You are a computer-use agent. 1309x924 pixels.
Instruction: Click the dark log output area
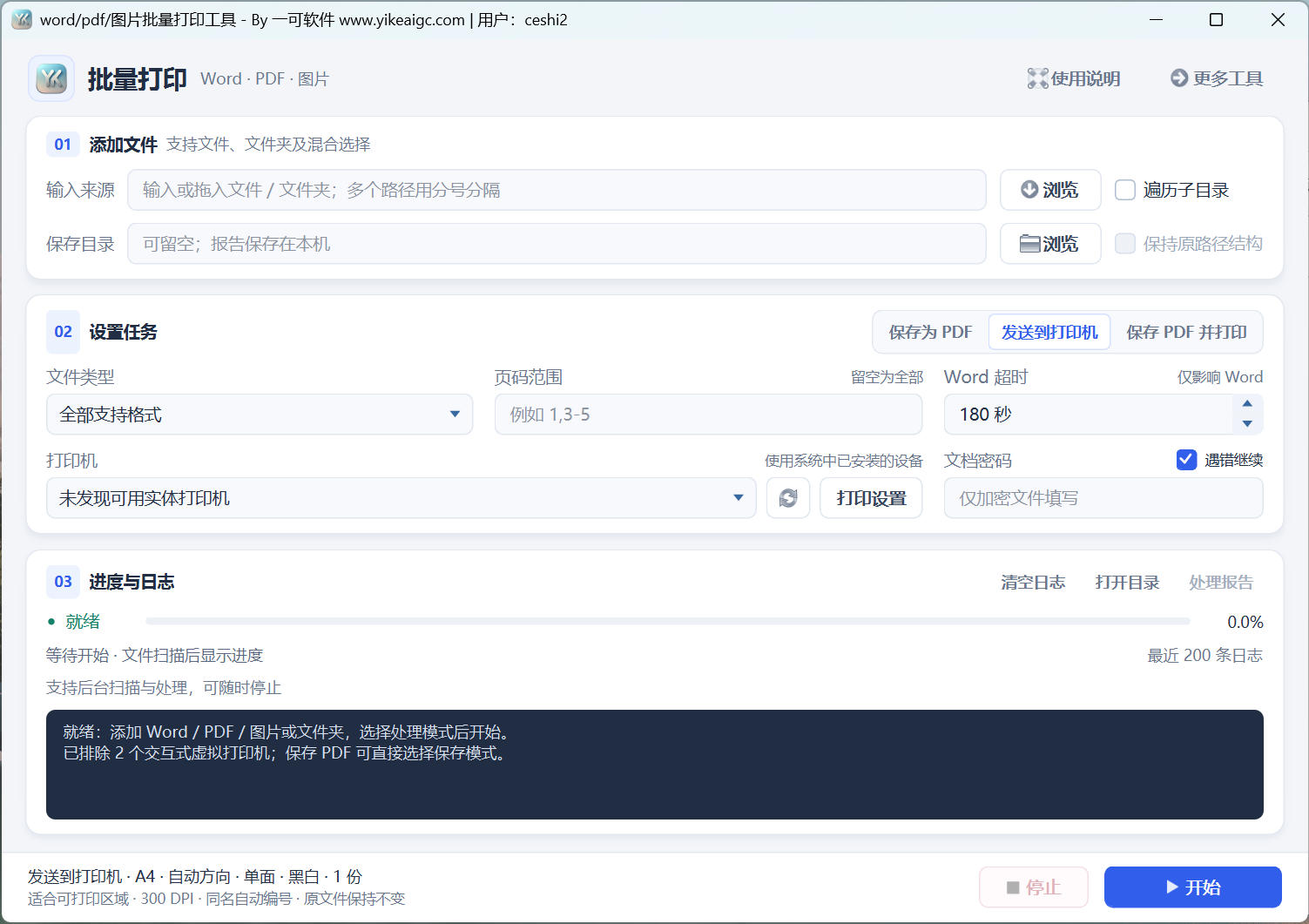[x=655, y=765]
